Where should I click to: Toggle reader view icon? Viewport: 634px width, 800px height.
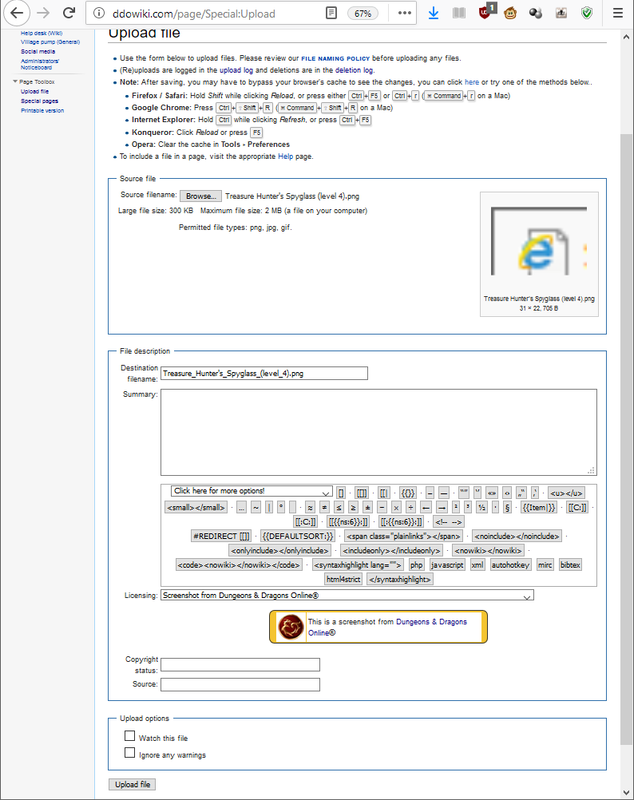[332, 13]
